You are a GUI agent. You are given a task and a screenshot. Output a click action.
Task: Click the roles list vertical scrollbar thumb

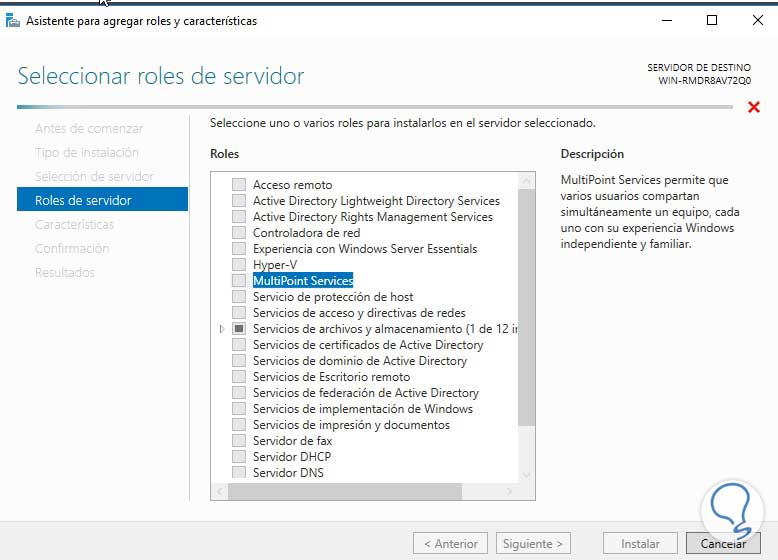coord(526,307)
